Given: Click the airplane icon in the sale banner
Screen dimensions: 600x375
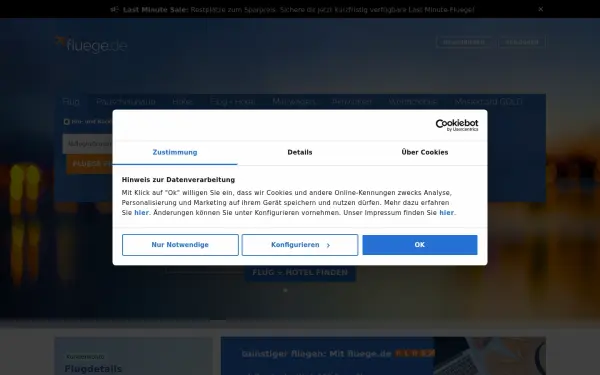Looking at the screenshot, I should click(114, 10).
